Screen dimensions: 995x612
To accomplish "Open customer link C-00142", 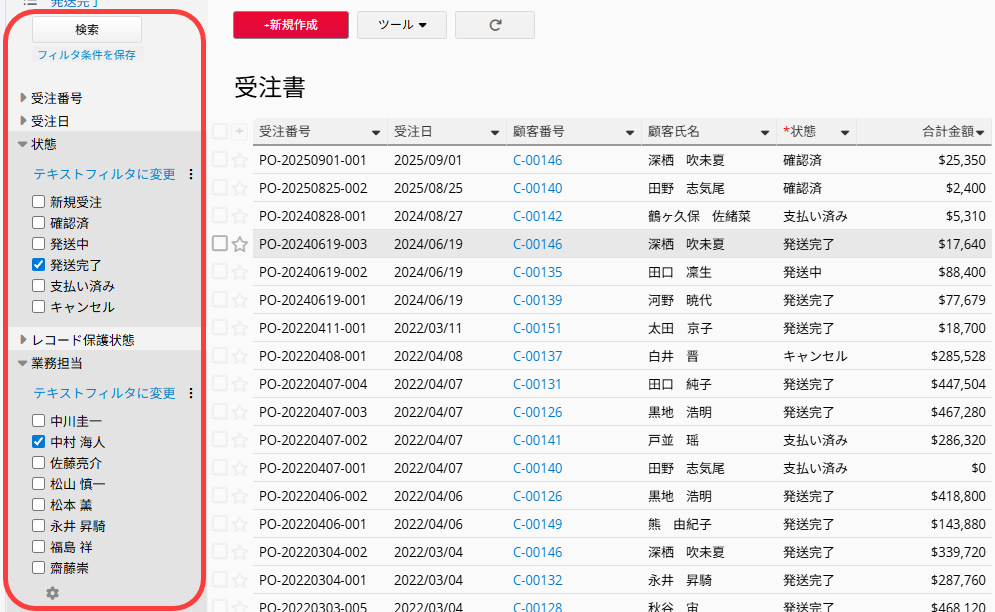I will pos(537,216).
